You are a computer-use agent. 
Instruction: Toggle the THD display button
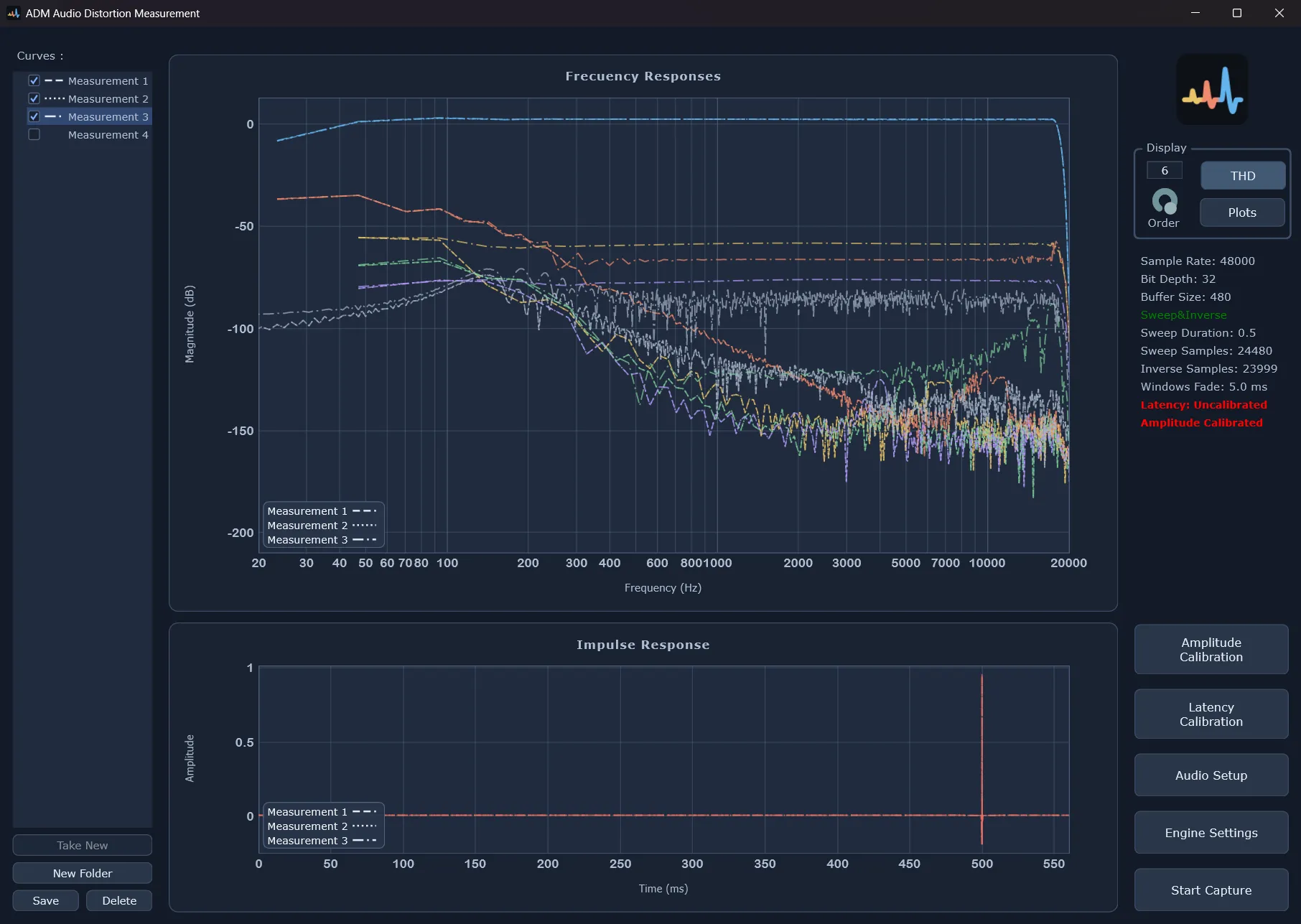pyautogui.click(x=1242, y=176)
